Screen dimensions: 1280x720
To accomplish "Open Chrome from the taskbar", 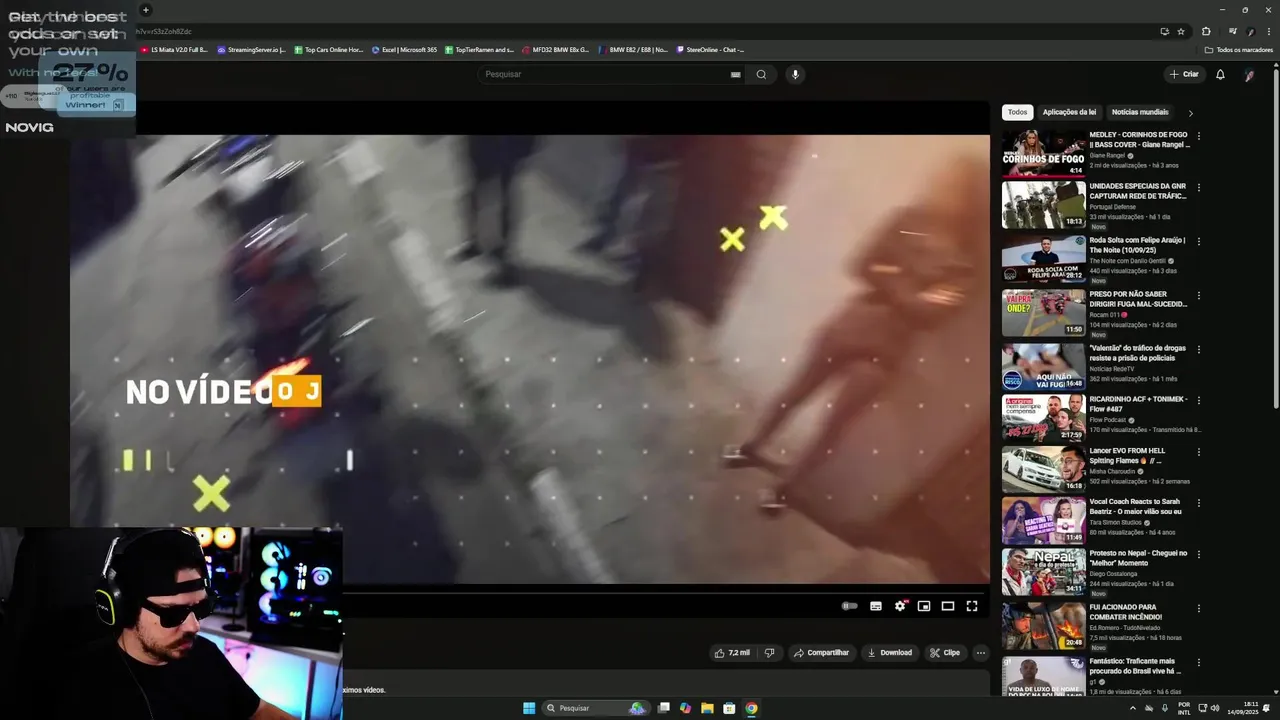I will pos(751,708).
